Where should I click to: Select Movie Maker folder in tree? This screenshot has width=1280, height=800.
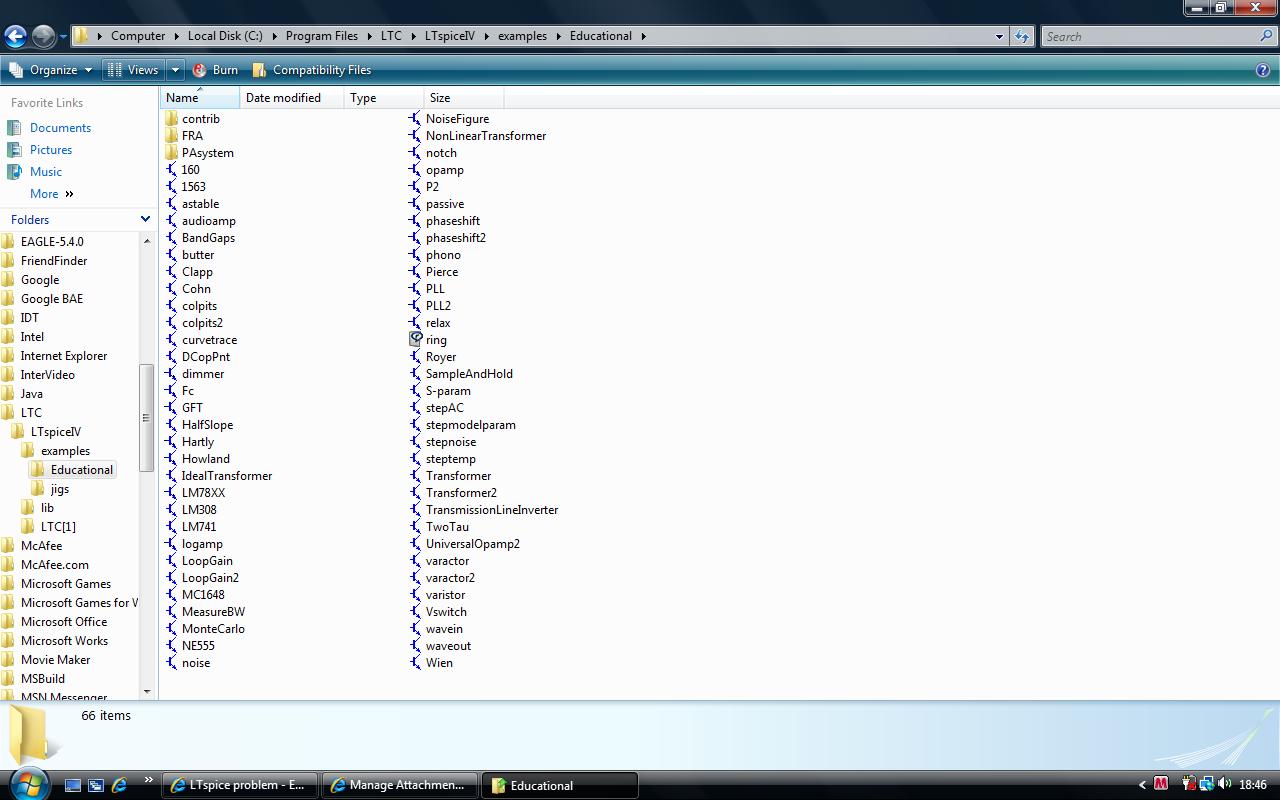[55, 660]
